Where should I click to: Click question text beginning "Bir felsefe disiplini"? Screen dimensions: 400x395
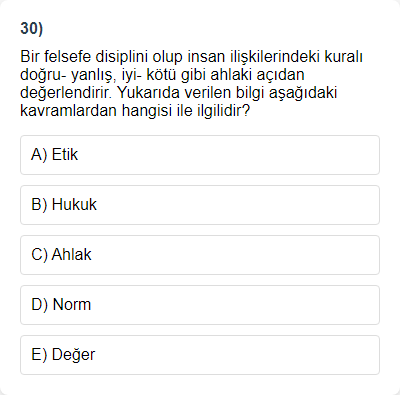191,83
